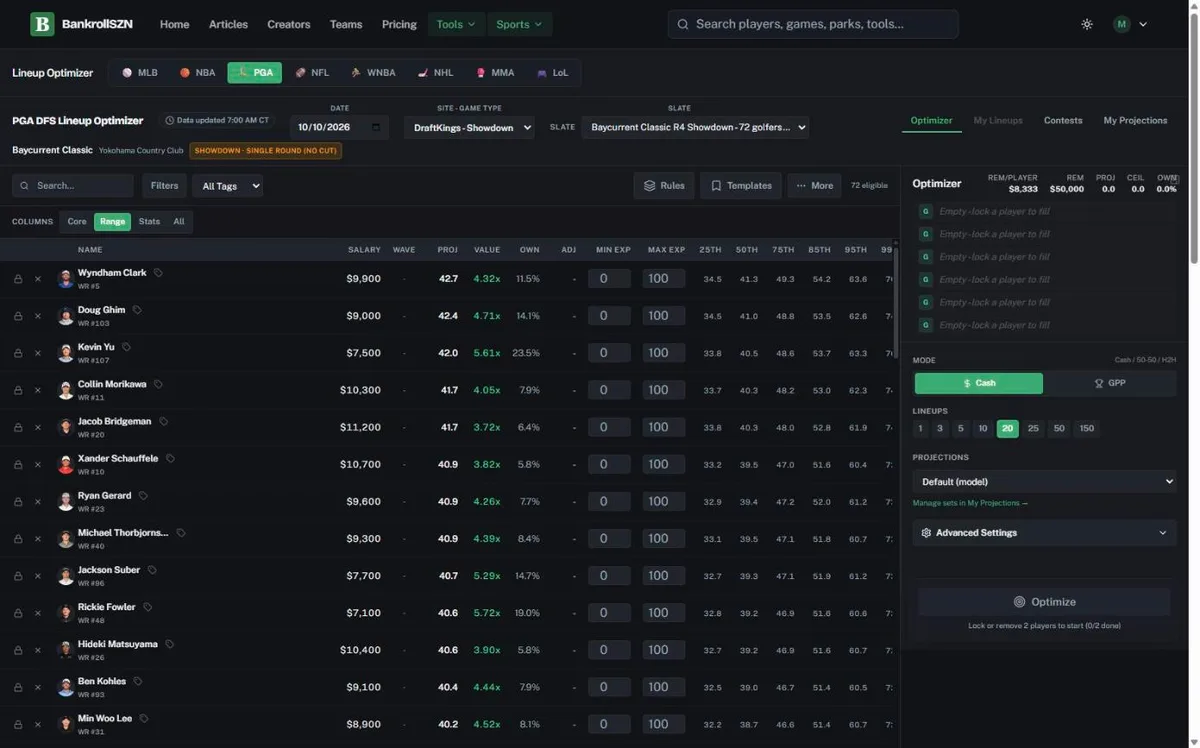Click the player table vertical scrollbar
The image size is (1200, 748).
click(x=897, y=303)
